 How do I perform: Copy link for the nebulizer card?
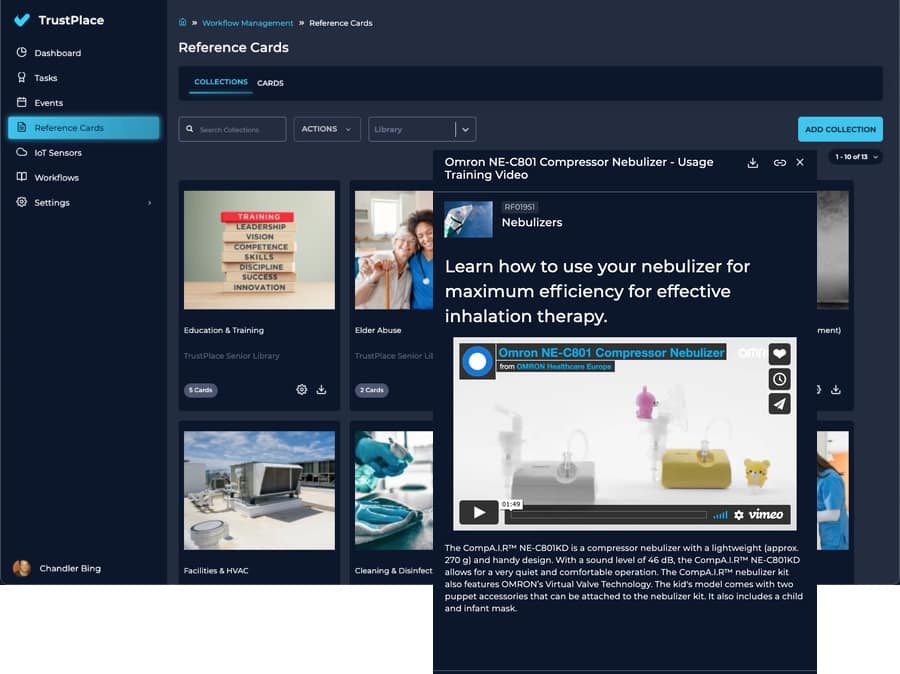point(779,163)
